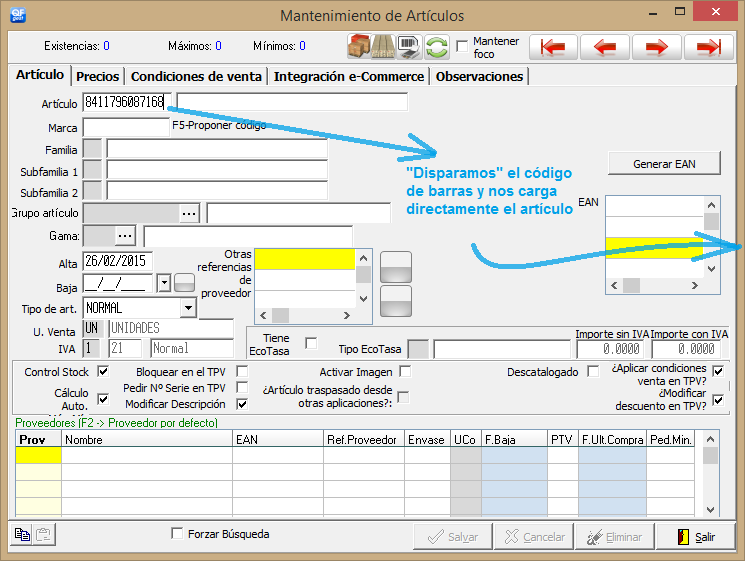Toggle Modificar Descripción checkbox

tap(242, 404)
